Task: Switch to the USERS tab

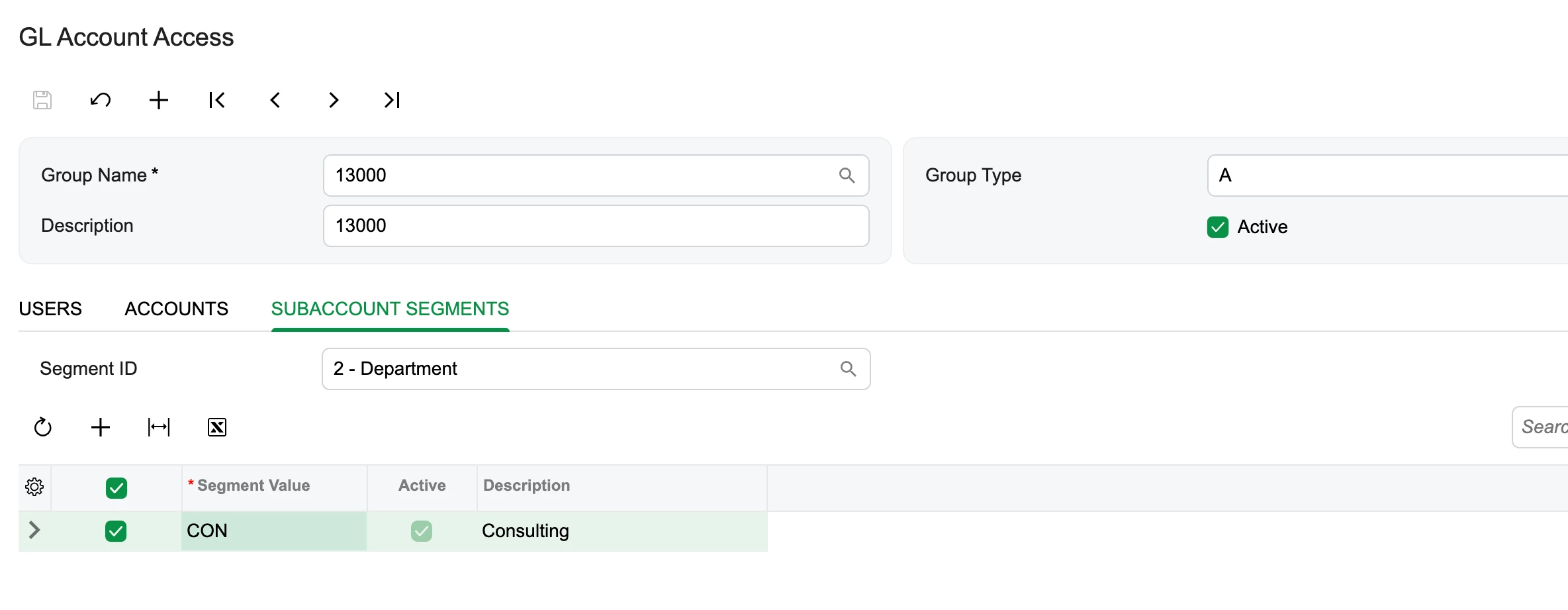Action: [x=50, y=309]
